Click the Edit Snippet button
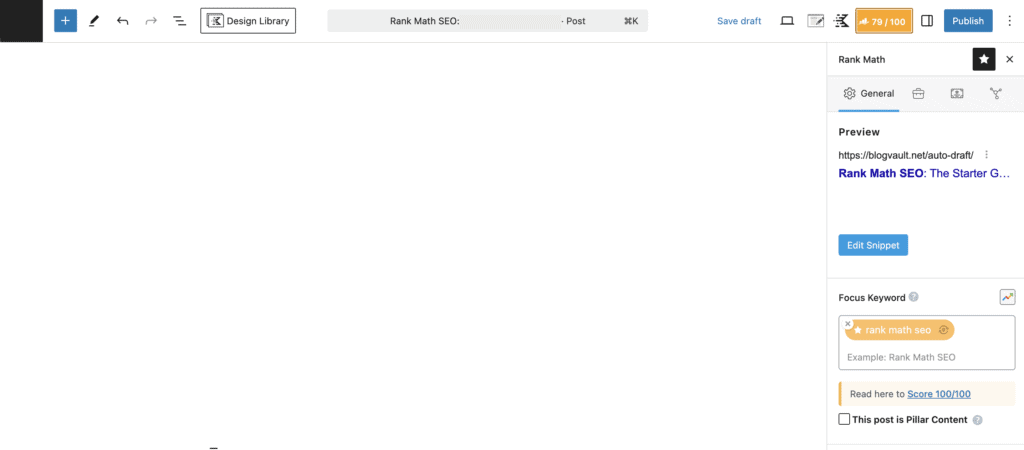1024x450 pixels. tap(873, 245)
